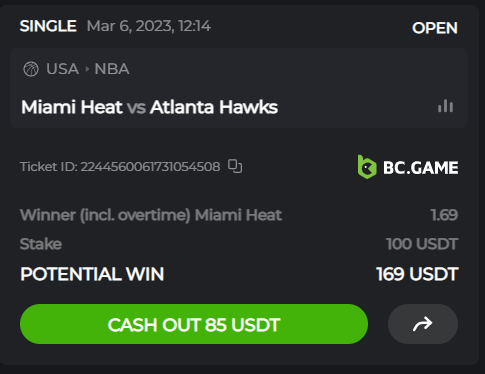
Task: Click the share arrow button
Action: 423,324
